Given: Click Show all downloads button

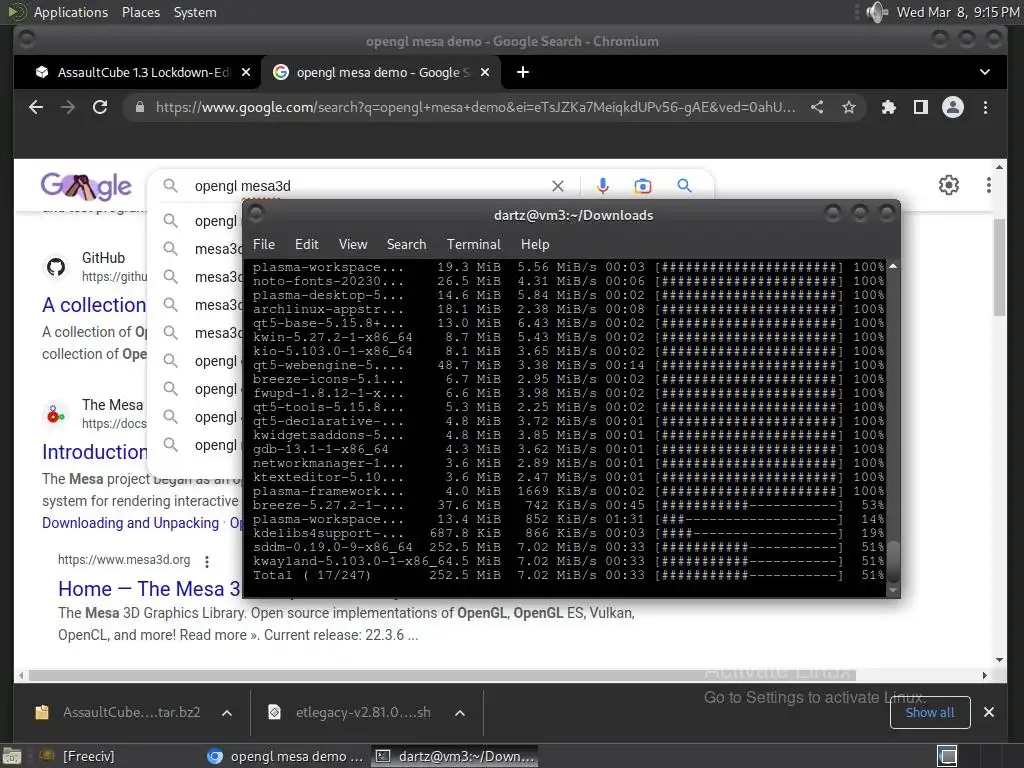Looking at the screenshot, I should pos(930,712).
